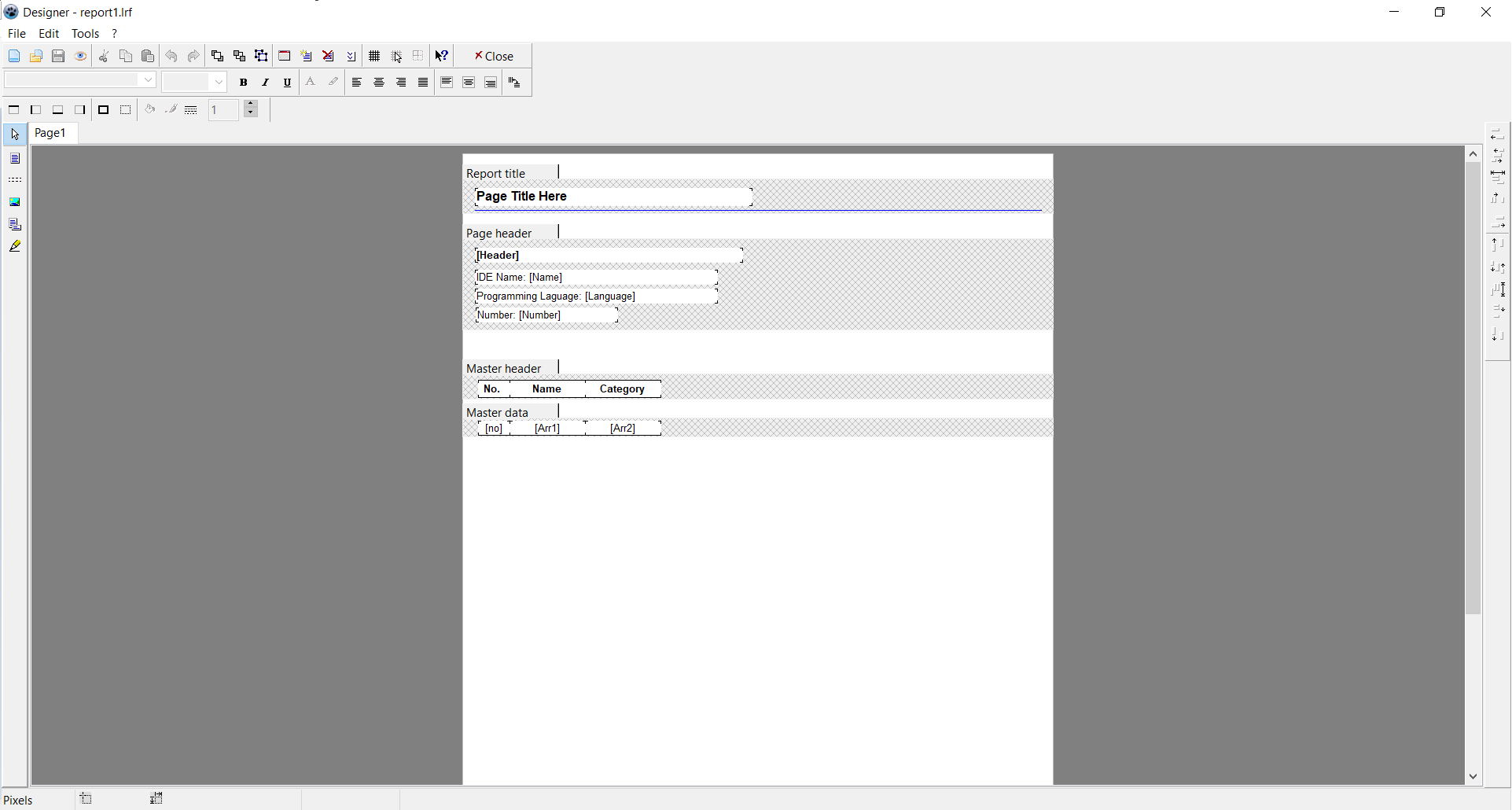Toggle the top frame line

(14, 110)
